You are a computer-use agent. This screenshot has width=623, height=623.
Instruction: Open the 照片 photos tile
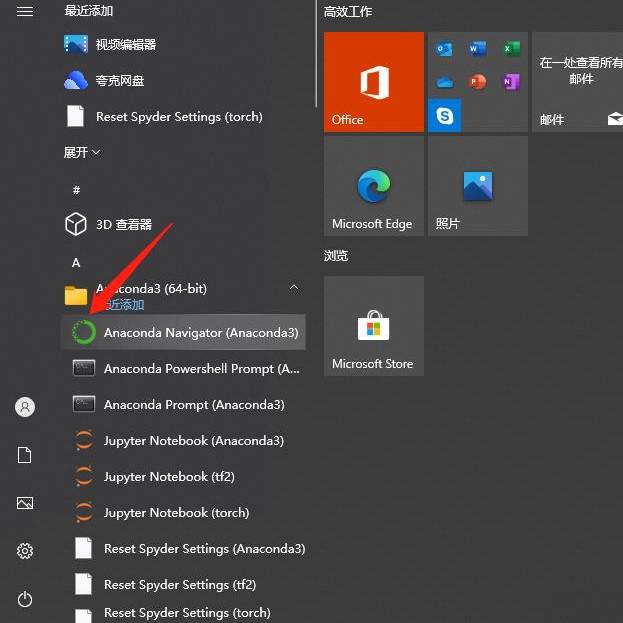coord(478,186)
